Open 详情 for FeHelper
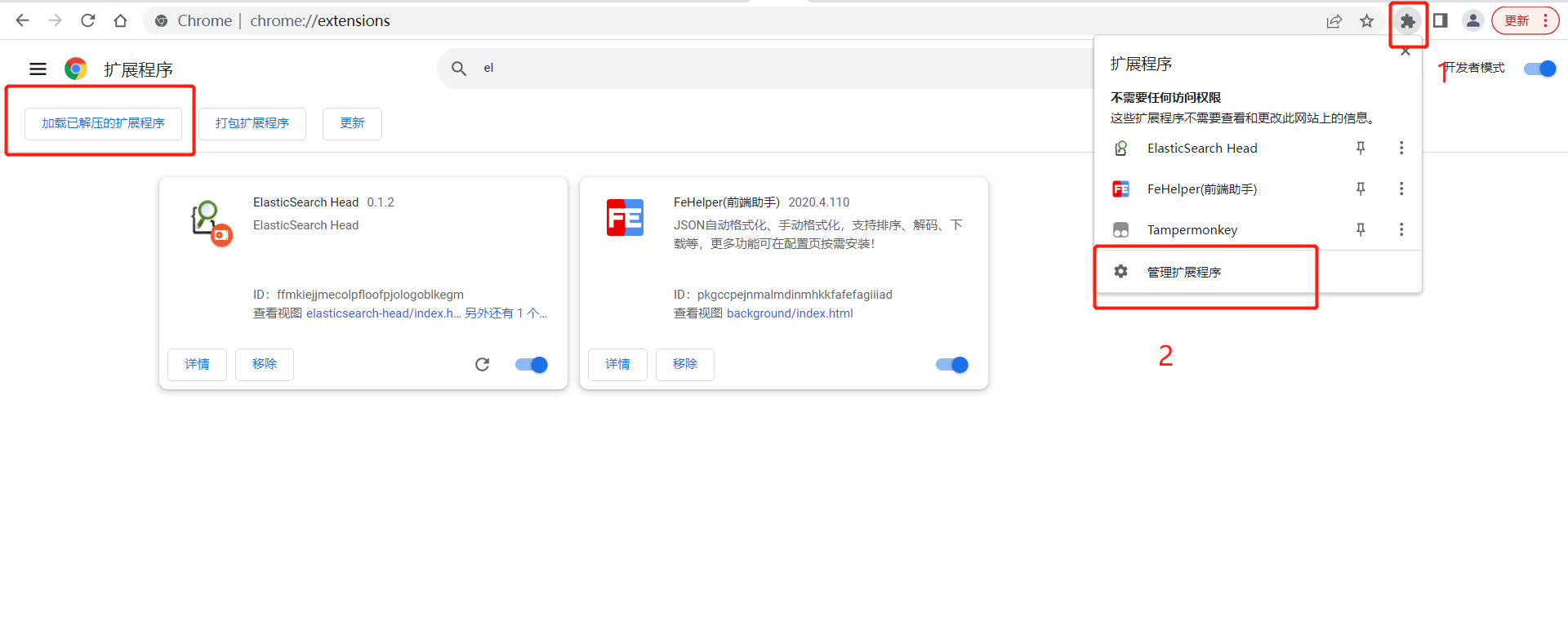The width and height of the screenshot is (1568, 626). [x=617, y=364]
